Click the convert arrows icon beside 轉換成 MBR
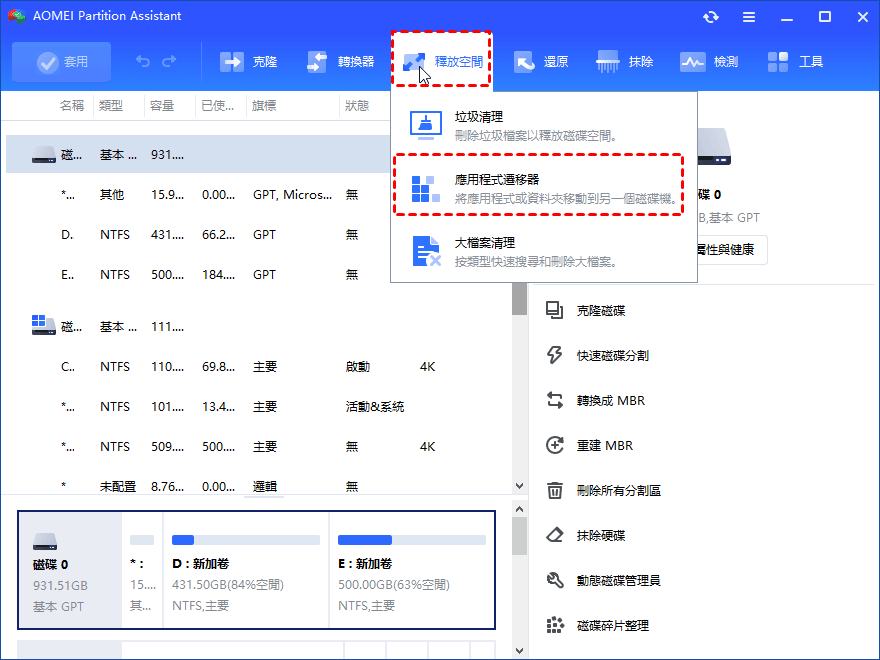This screenshot has width=880, height=660. click(554, 400)
